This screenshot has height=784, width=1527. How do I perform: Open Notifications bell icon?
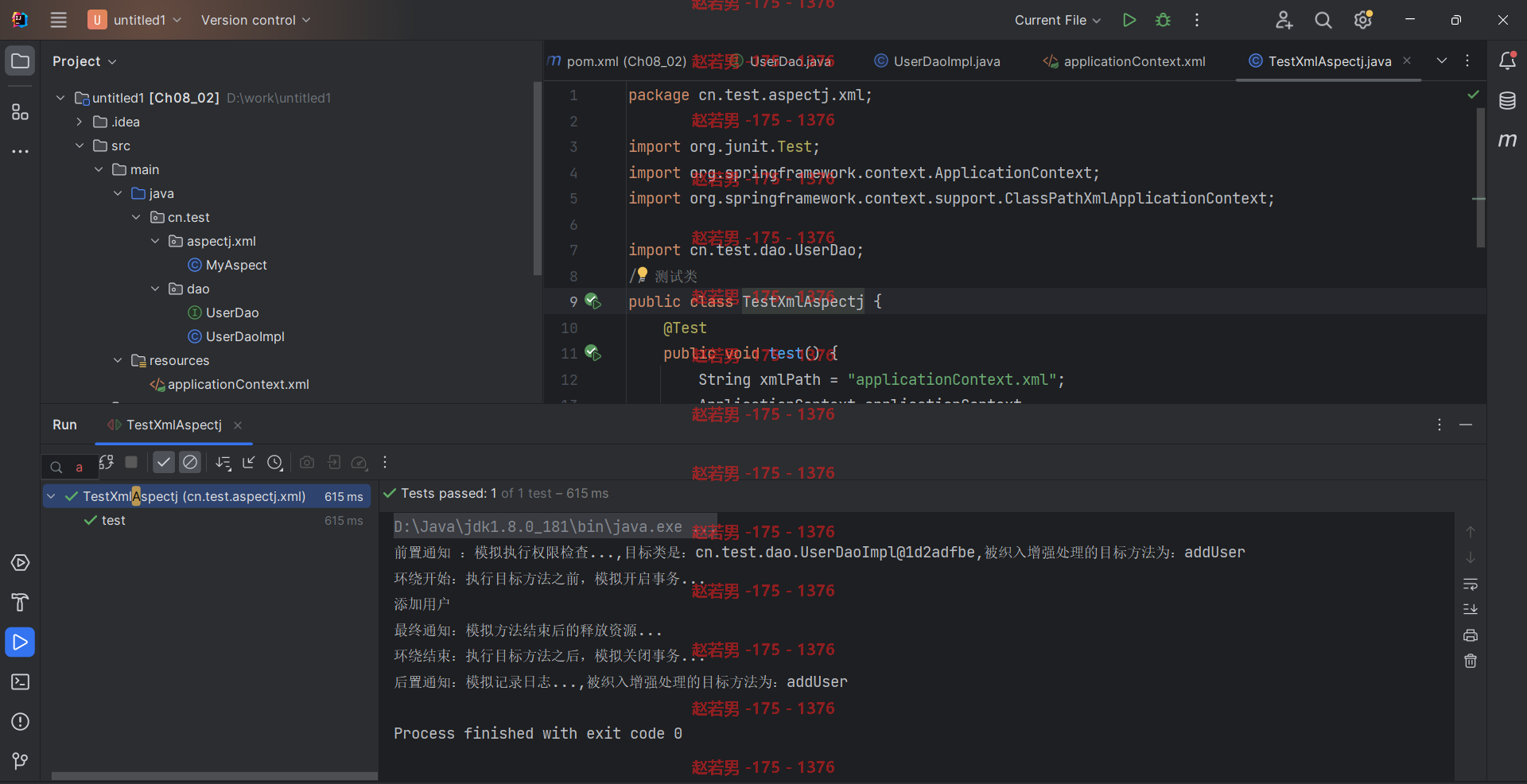click(x=1507, y=61)
